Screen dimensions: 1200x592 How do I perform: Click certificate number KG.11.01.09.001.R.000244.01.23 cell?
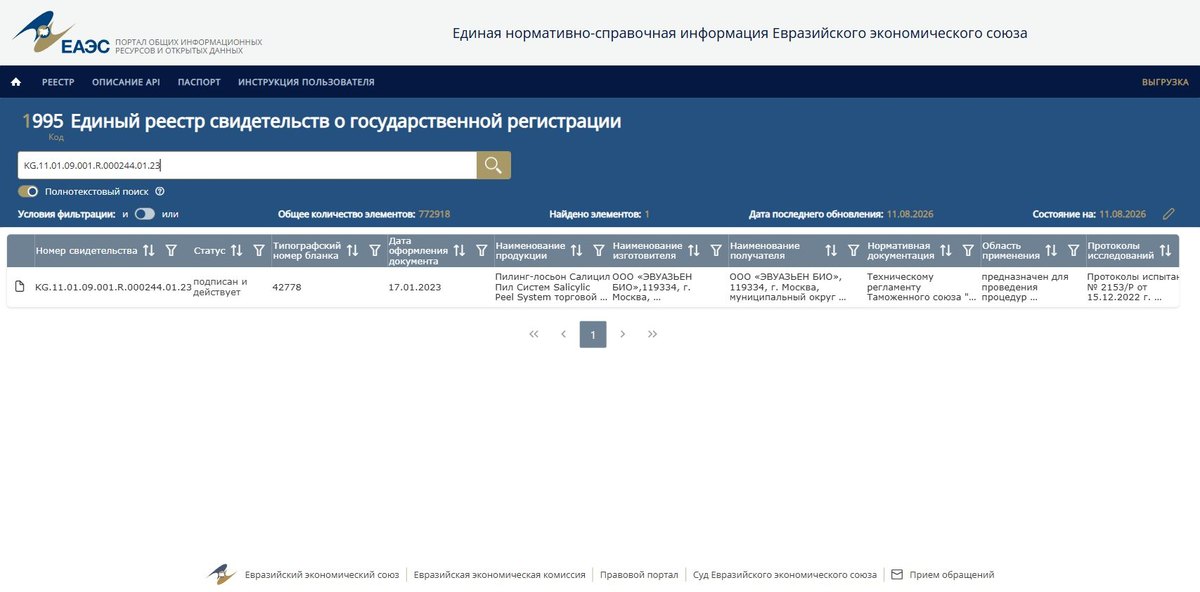coord(113,287)
